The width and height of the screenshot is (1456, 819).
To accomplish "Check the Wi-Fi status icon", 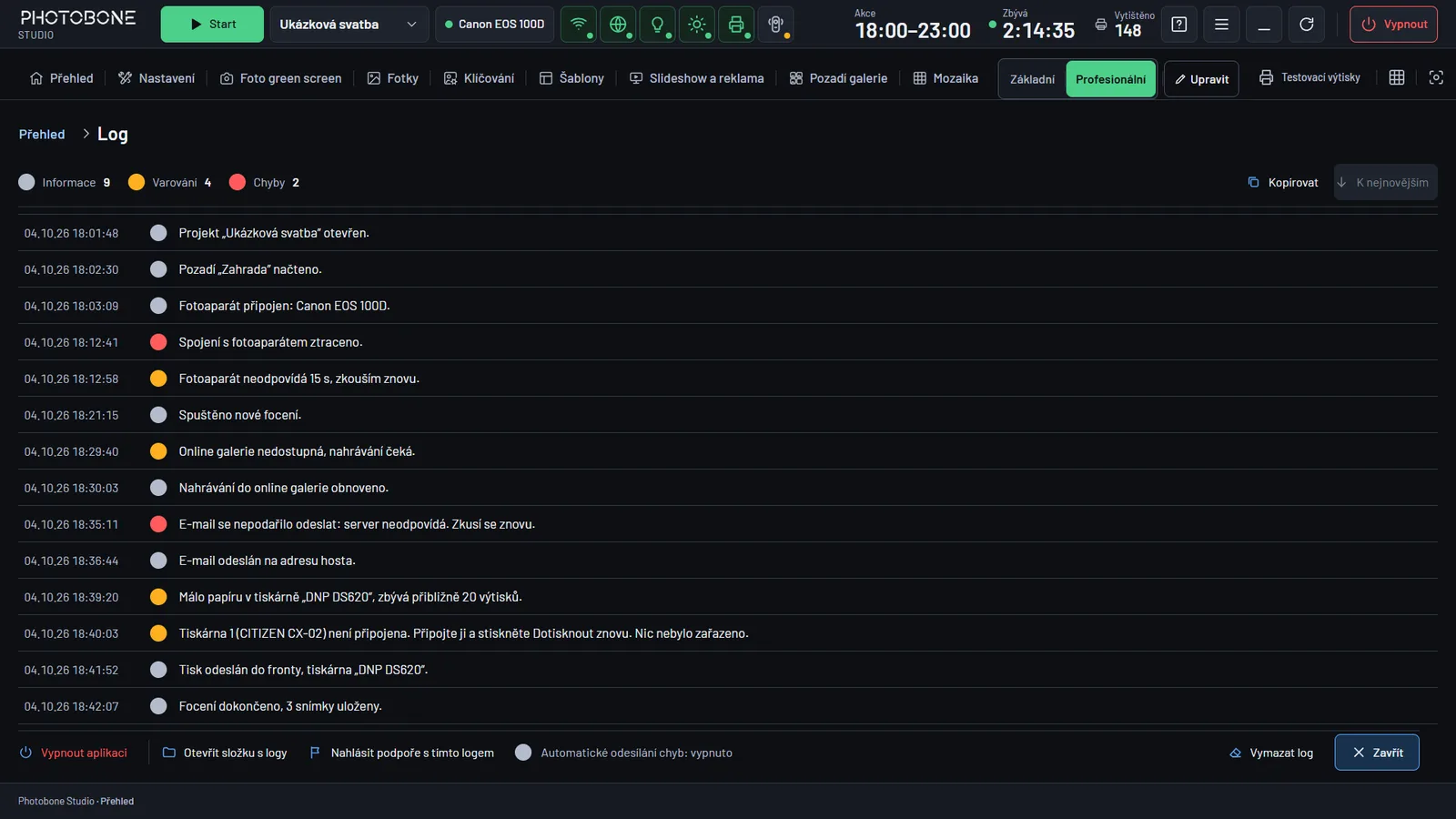I will 579,25.
